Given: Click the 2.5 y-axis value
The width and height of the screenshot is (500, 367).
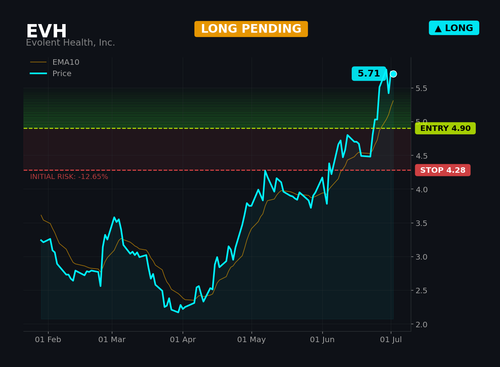Looking at the screenshot, I should point(421,291).
